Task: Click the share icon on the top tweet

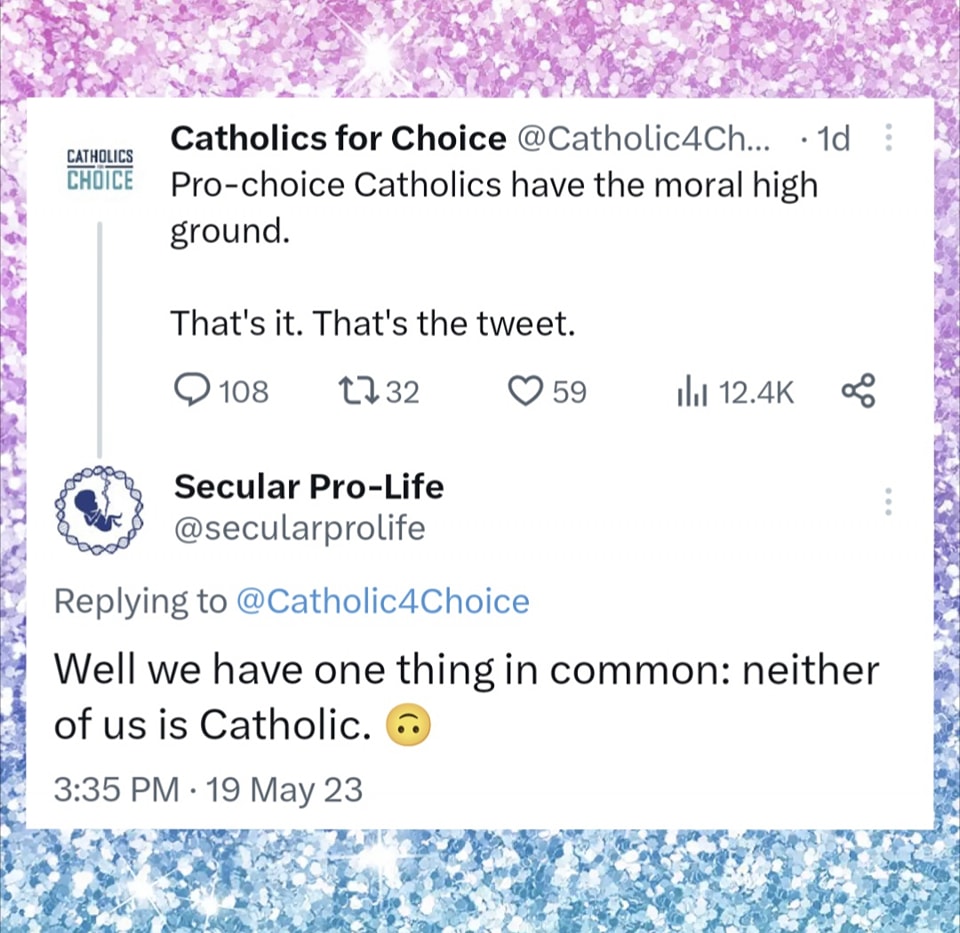Action: point(858,391)
